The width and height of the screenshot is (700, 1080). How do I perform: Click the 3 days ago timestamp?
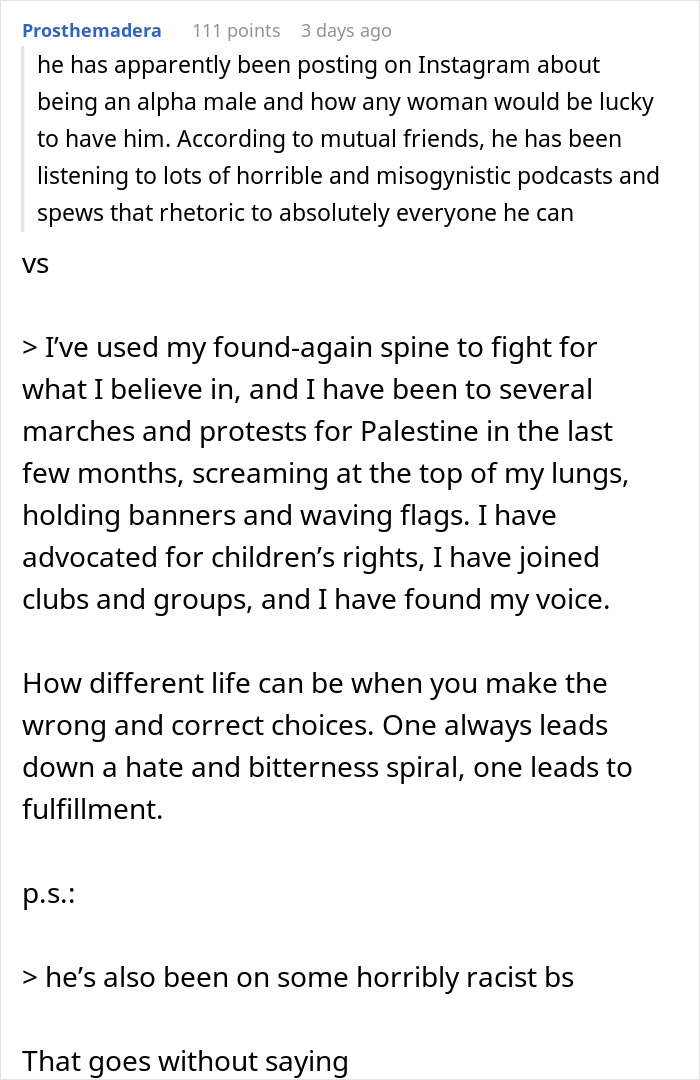[x=346, y=31]
